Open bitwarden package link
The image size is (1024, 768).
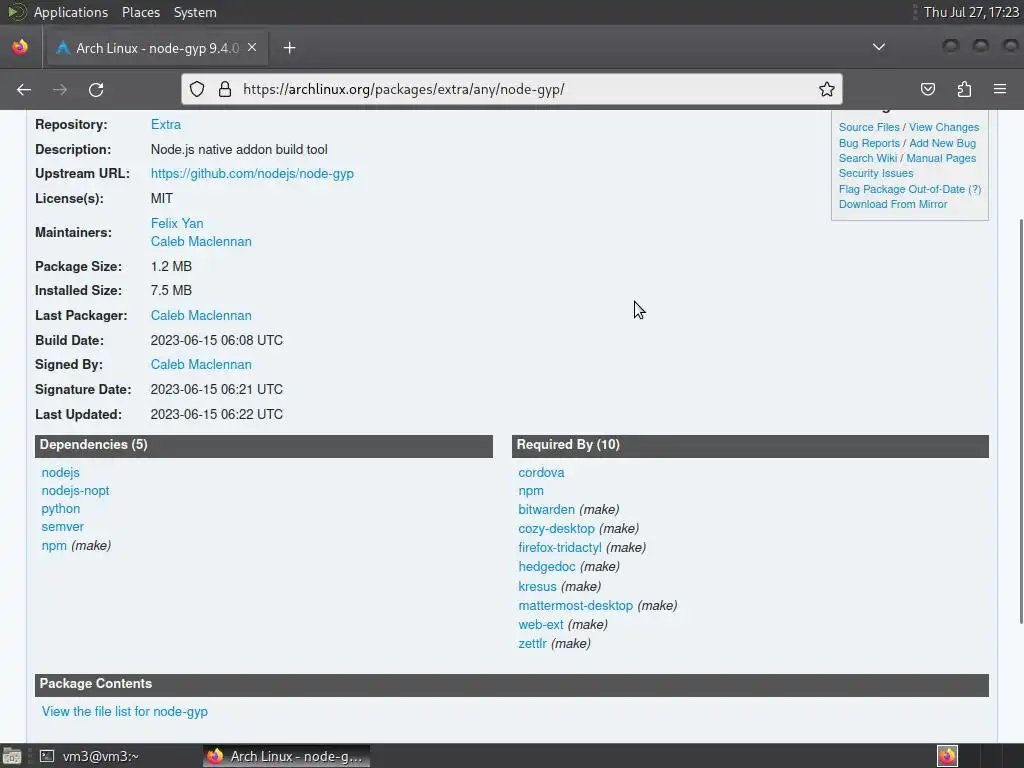coord(547,509)
